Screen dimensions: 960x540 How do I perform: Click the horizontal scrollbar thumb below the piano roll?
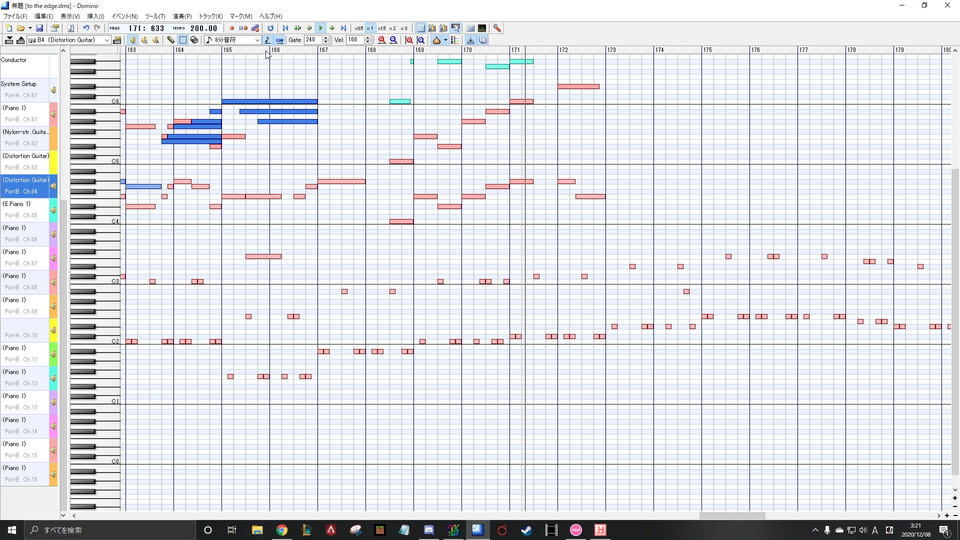click(x=732, y=516)
